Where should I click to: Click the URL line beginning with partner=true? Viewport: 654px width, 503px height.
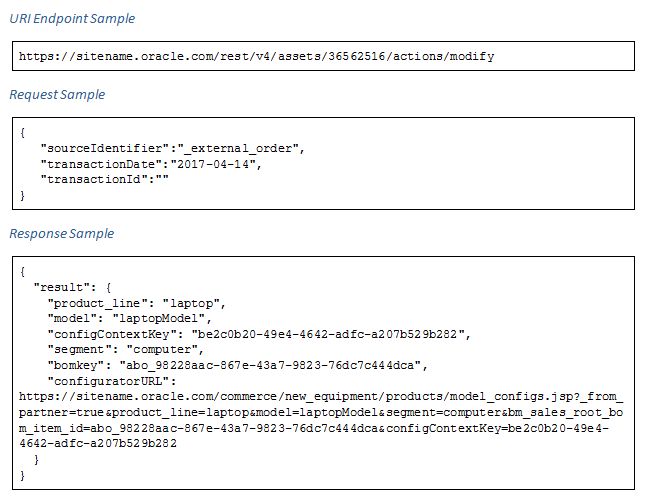tap(320, 412)
